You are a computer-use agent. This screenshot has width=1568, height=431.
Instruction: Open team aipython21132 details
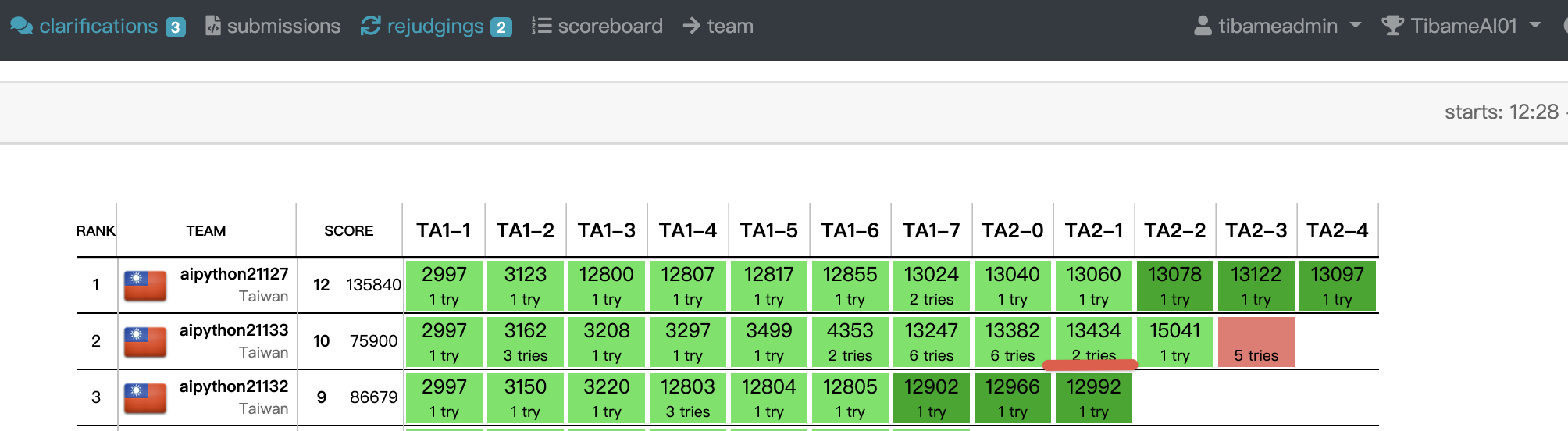point(233,386)
